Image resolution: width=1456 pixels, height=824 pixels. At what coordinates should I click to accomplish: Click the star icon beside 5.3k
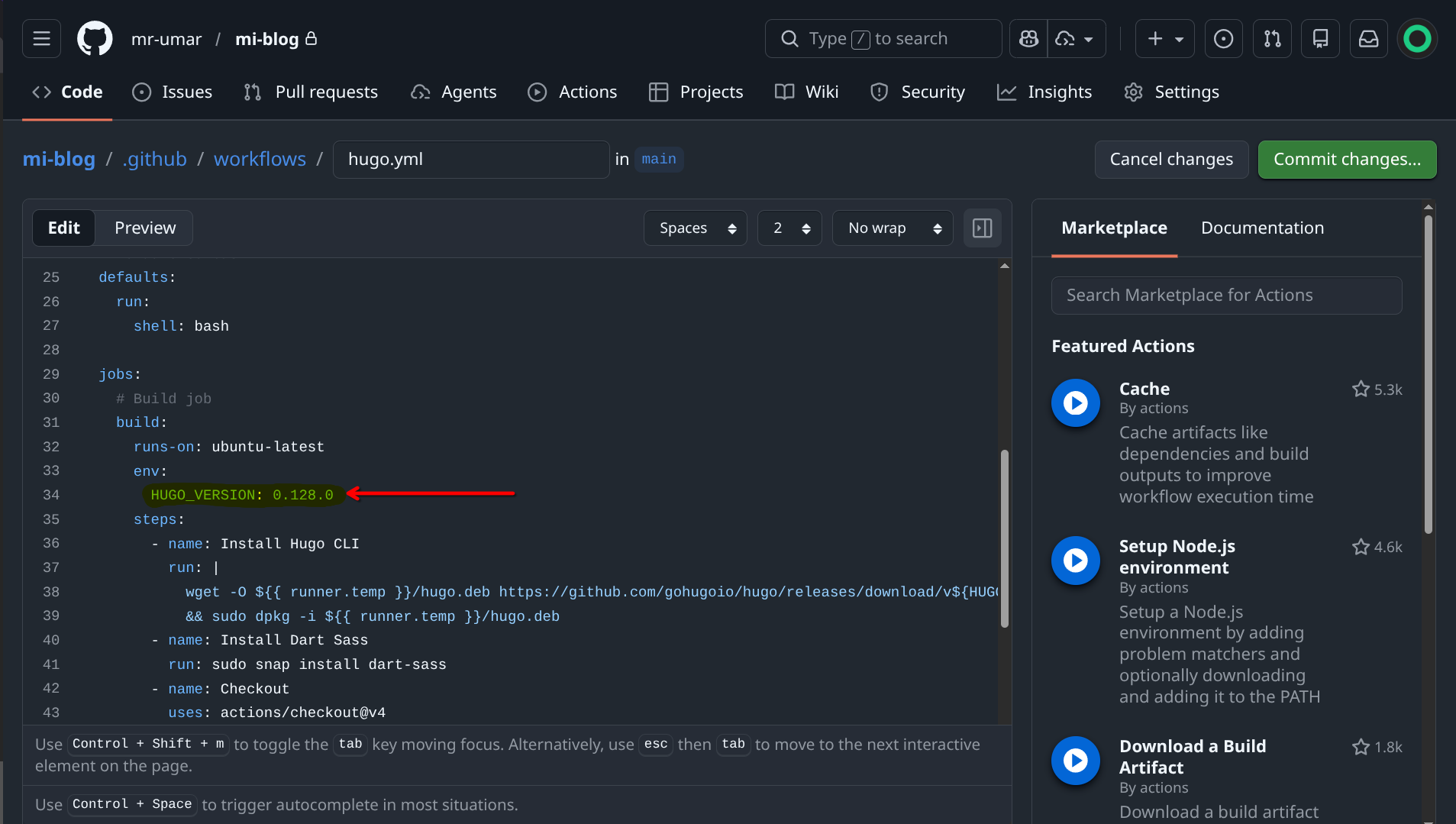[x=1361, y=389]
